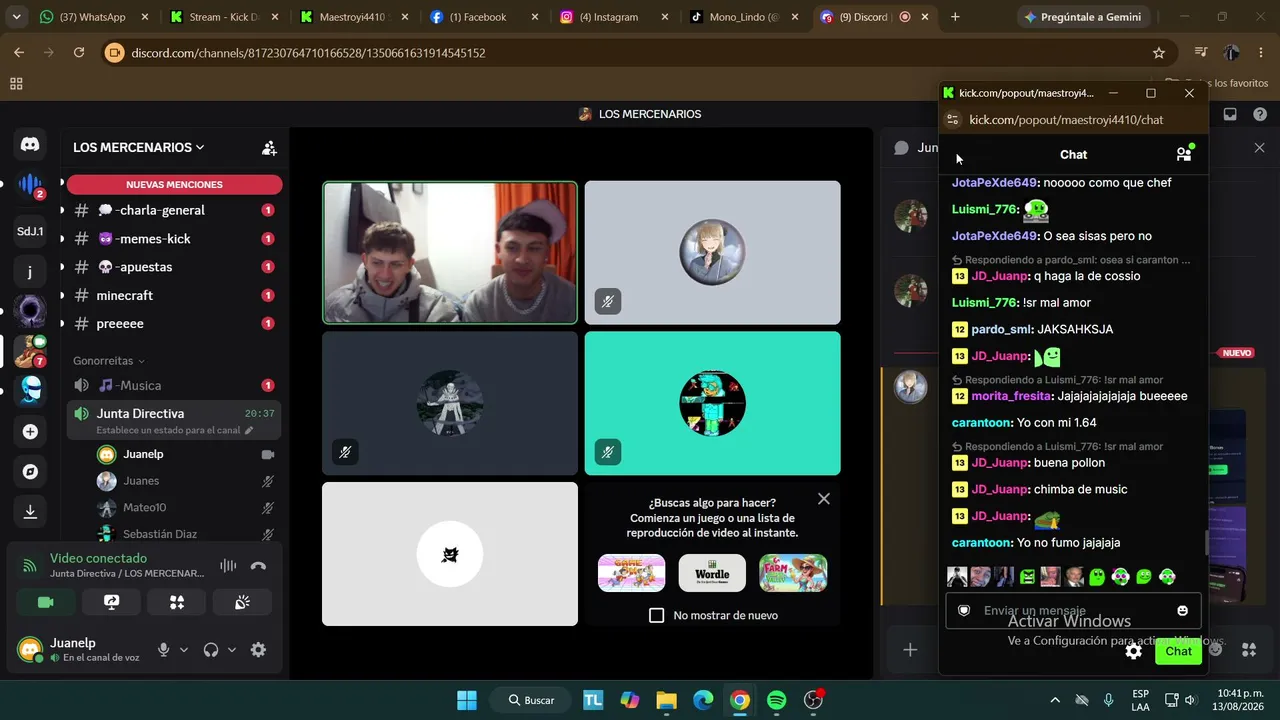Open Microsoft Edge from the taskbar
The height and width of the screenshot is (720, 1280).
[x=703, y=700]
